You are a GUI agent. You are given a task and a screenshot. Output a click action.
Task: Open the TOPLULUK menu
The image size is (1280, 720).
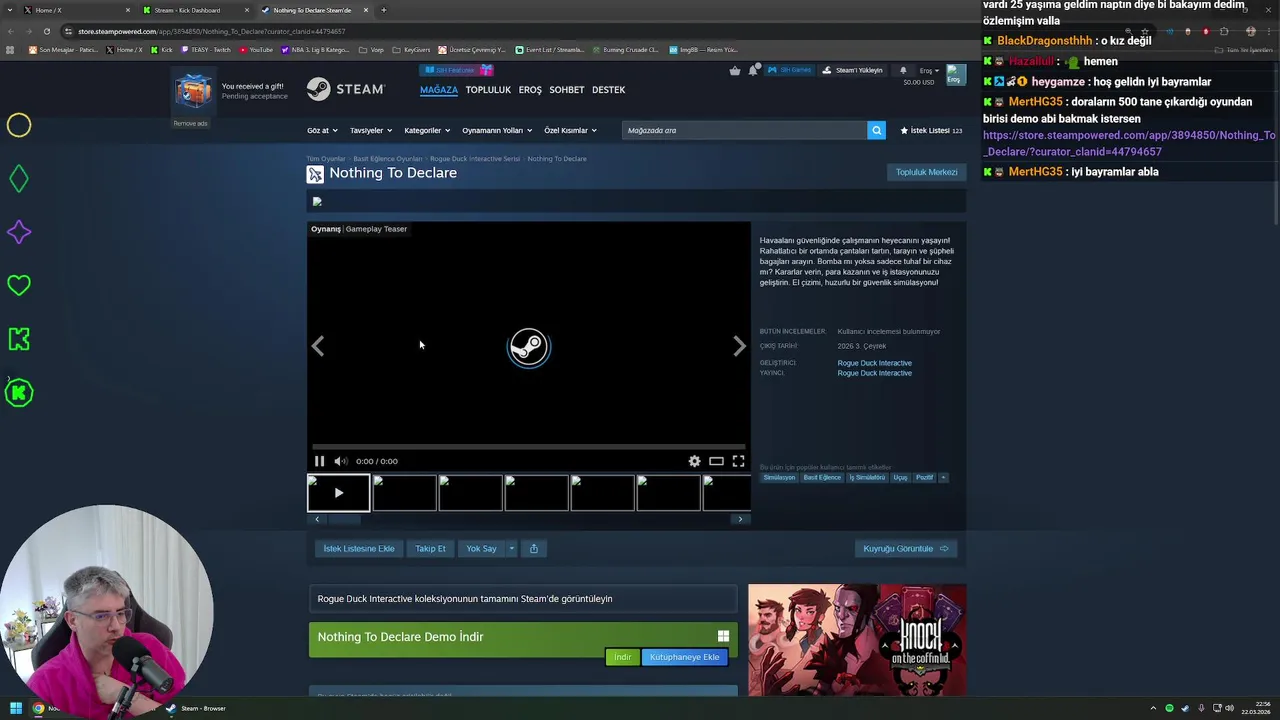tap(488, 90)
